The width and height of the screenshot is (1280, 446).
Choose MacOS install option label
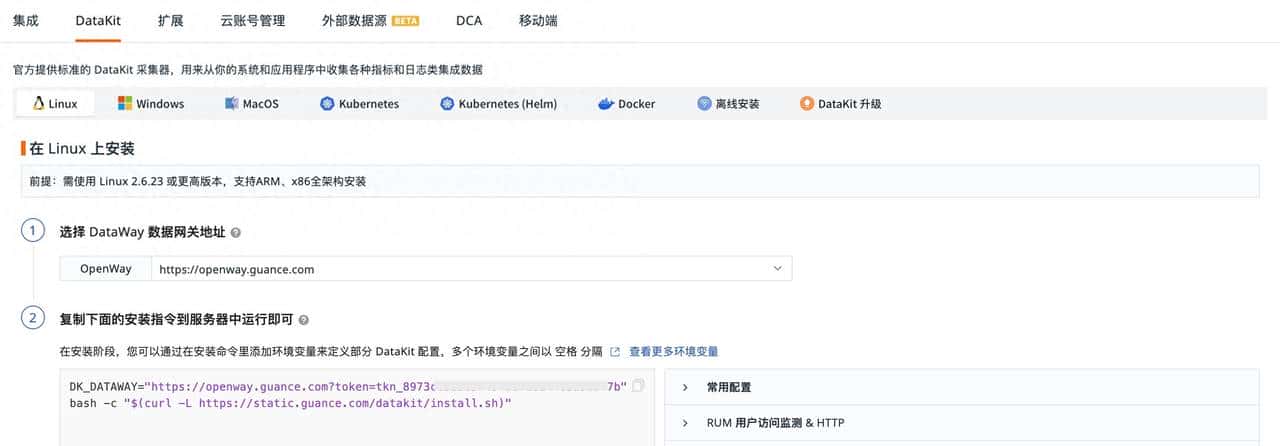[x=260, y=104]
